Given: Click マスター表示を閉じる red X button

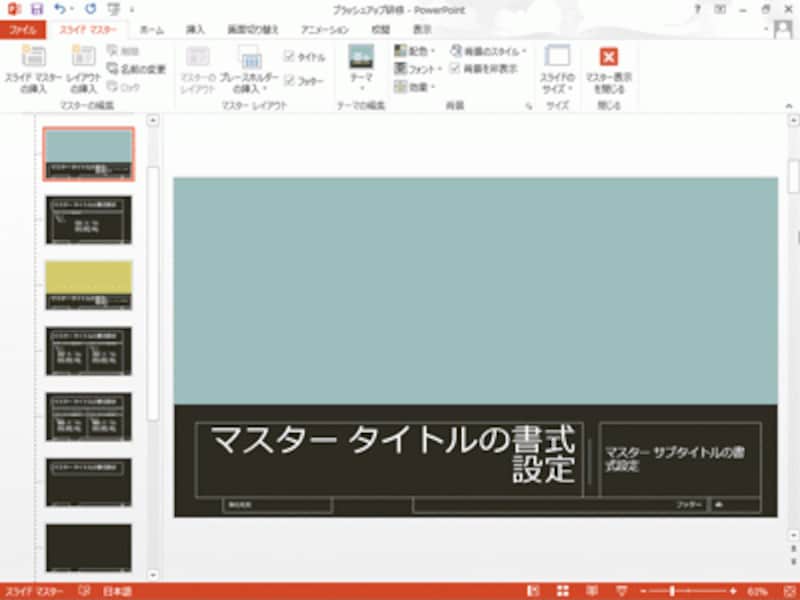Looking at the screenshot, I should click(x=609, y=69).
